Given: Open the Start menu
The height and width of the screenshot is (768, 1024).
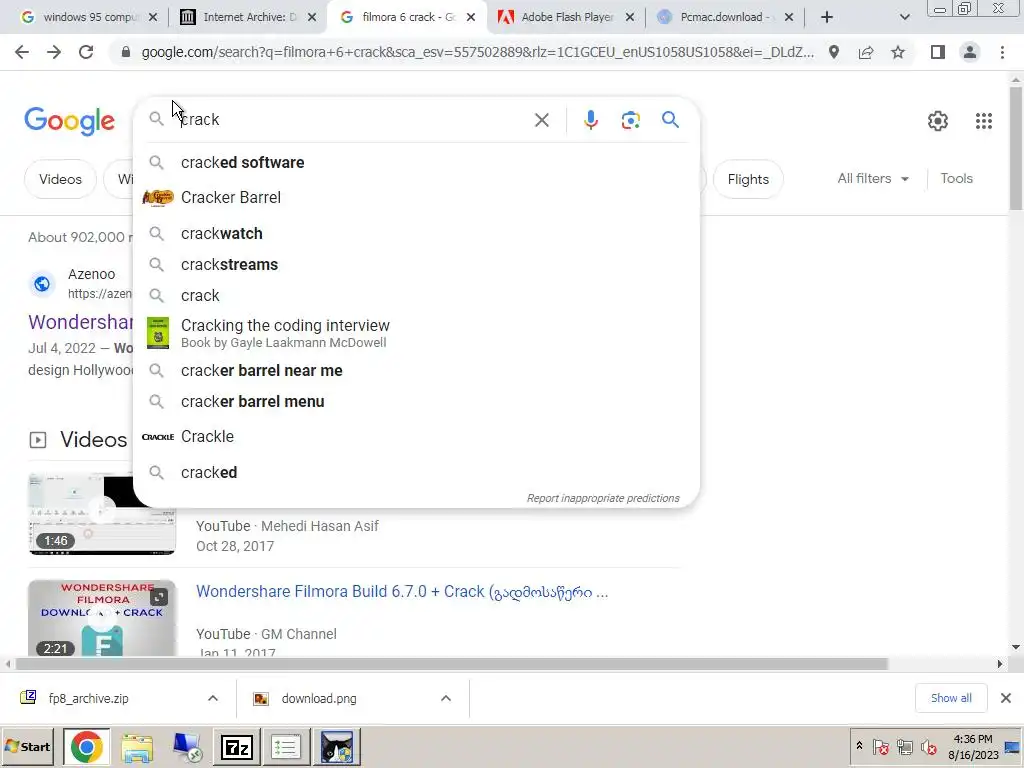Looking at the screenshot, I should pyautogui.click(x=28, y=746).
